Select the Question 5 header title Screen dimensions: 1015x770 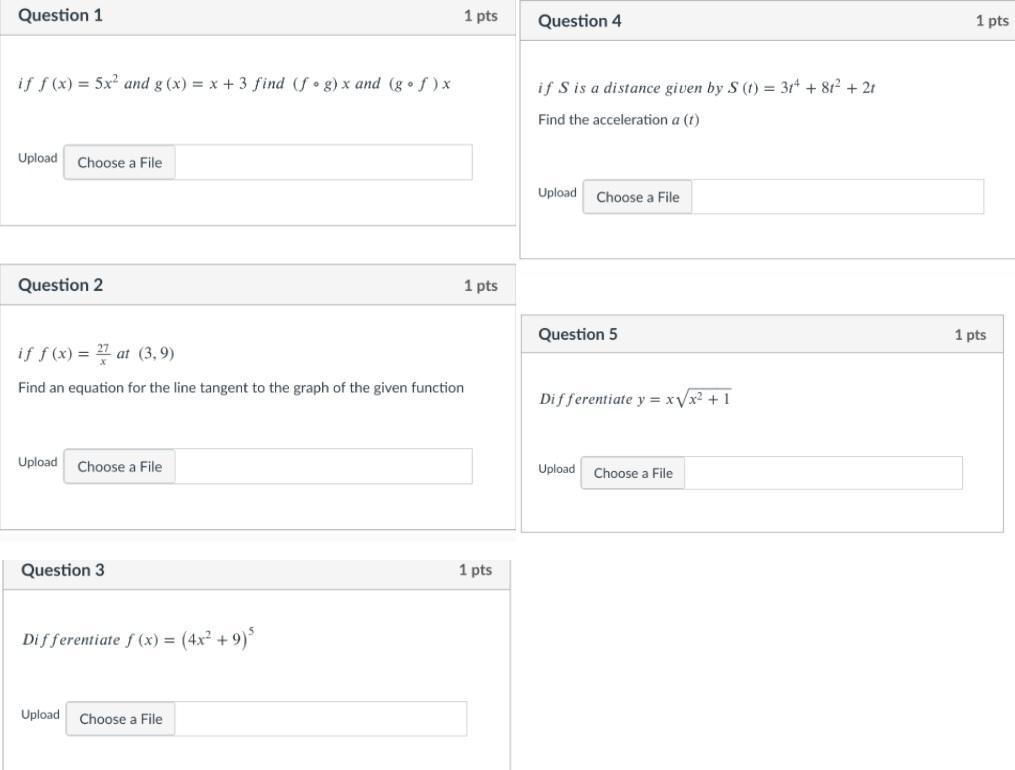pyautogui.click(x=578, y=334)
